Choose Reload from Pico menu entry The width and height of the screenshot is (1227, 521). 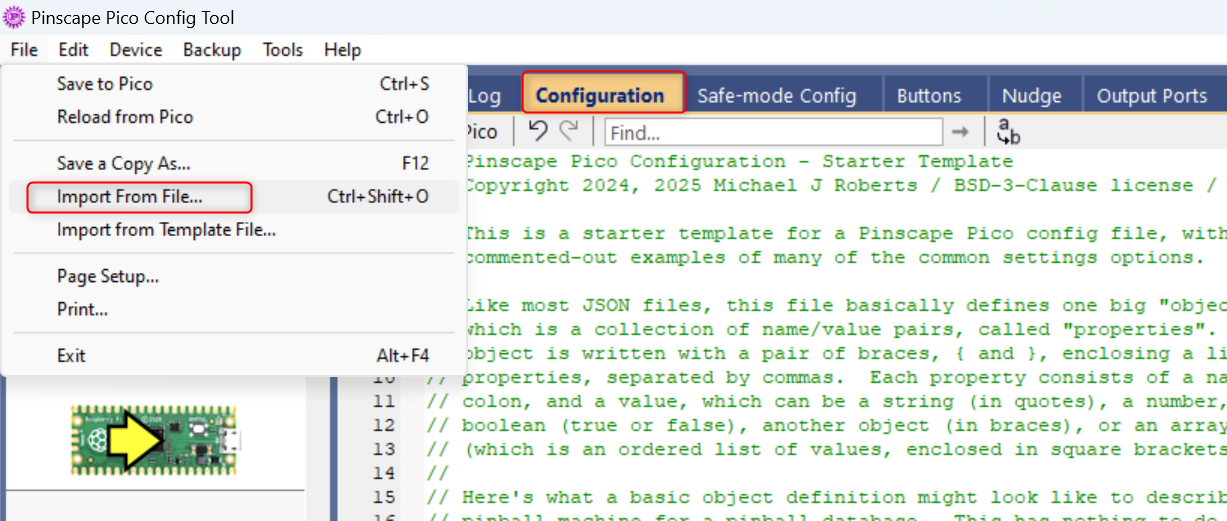(234, 117)
